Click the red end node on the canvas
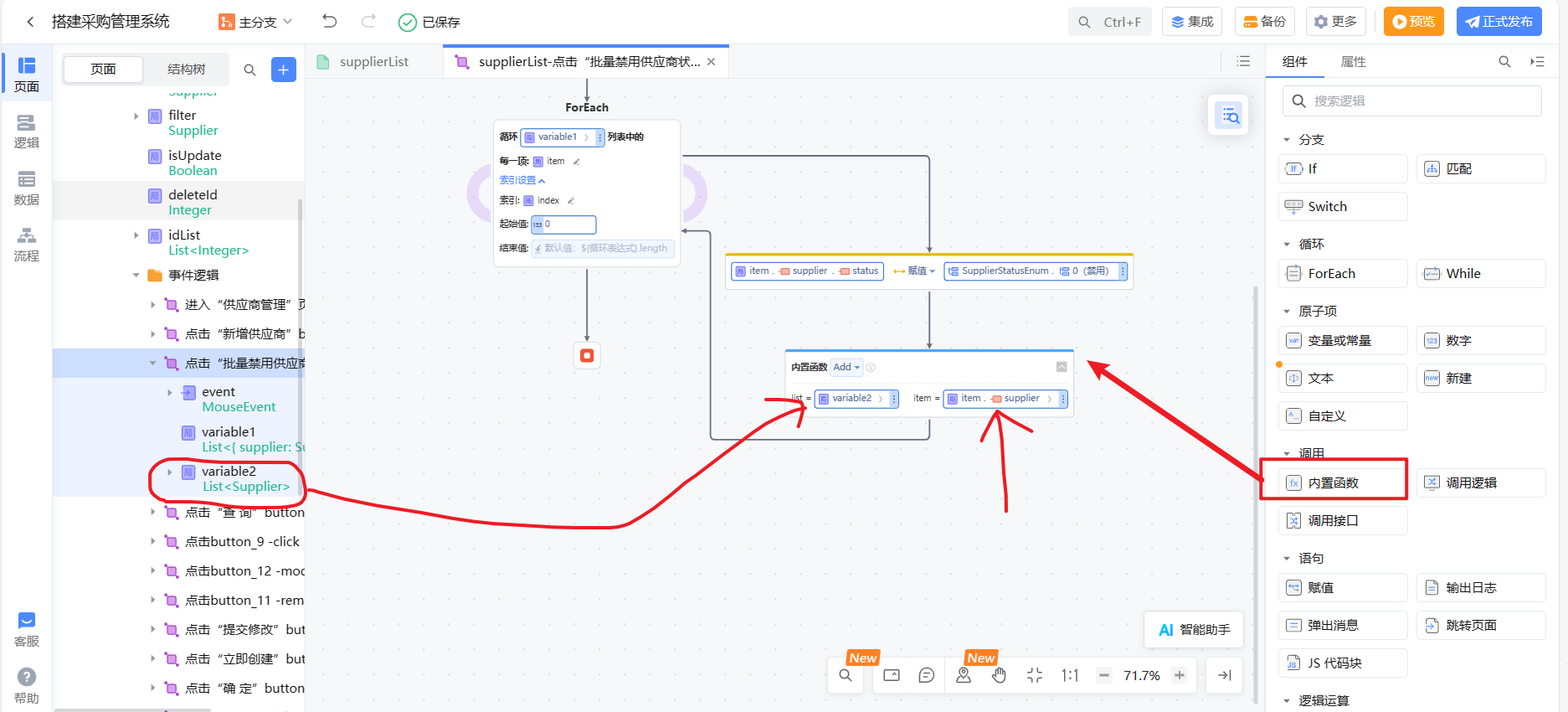 (587, 356)
